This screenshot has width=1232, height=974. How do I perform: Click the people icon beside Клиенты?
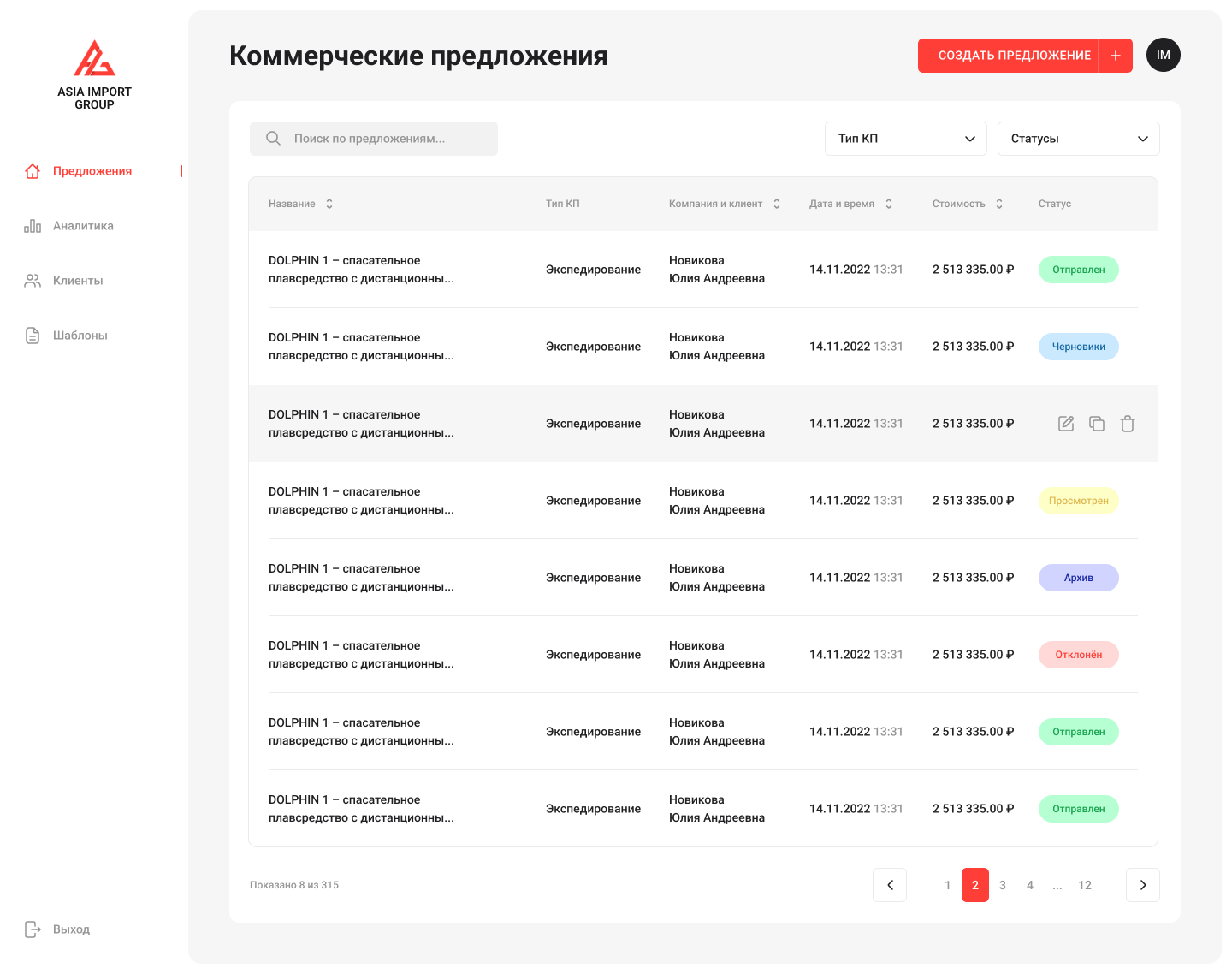pyautogui.click(x=33, y=281)
